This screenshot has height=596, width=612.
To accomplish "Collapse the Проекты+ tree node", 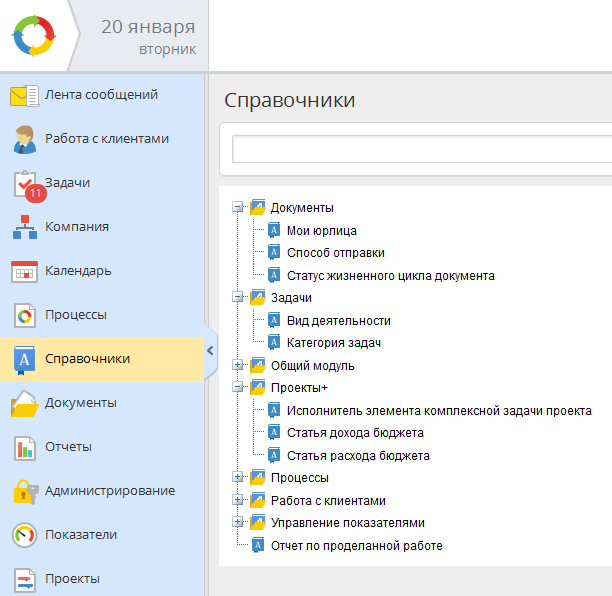I will click(x=237, y=387).
